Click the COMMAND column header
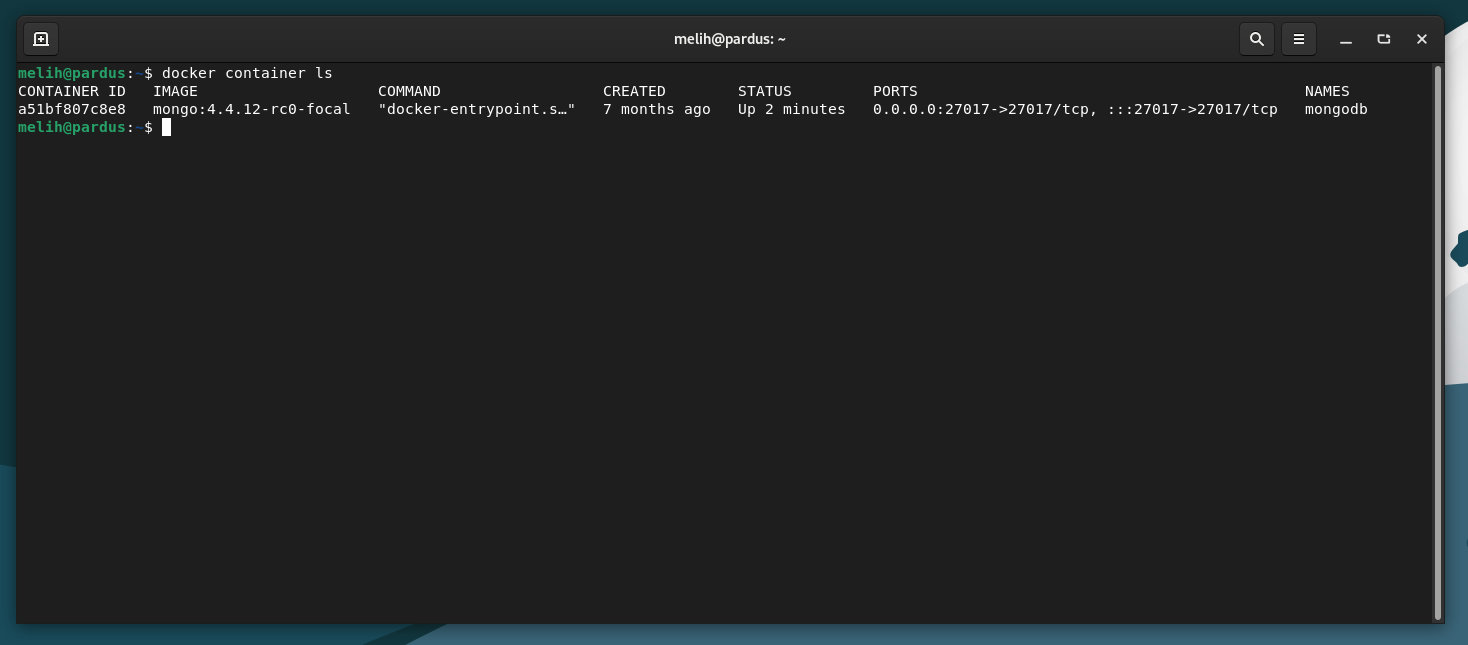1468x645 pixels. (x=409, y=91)
